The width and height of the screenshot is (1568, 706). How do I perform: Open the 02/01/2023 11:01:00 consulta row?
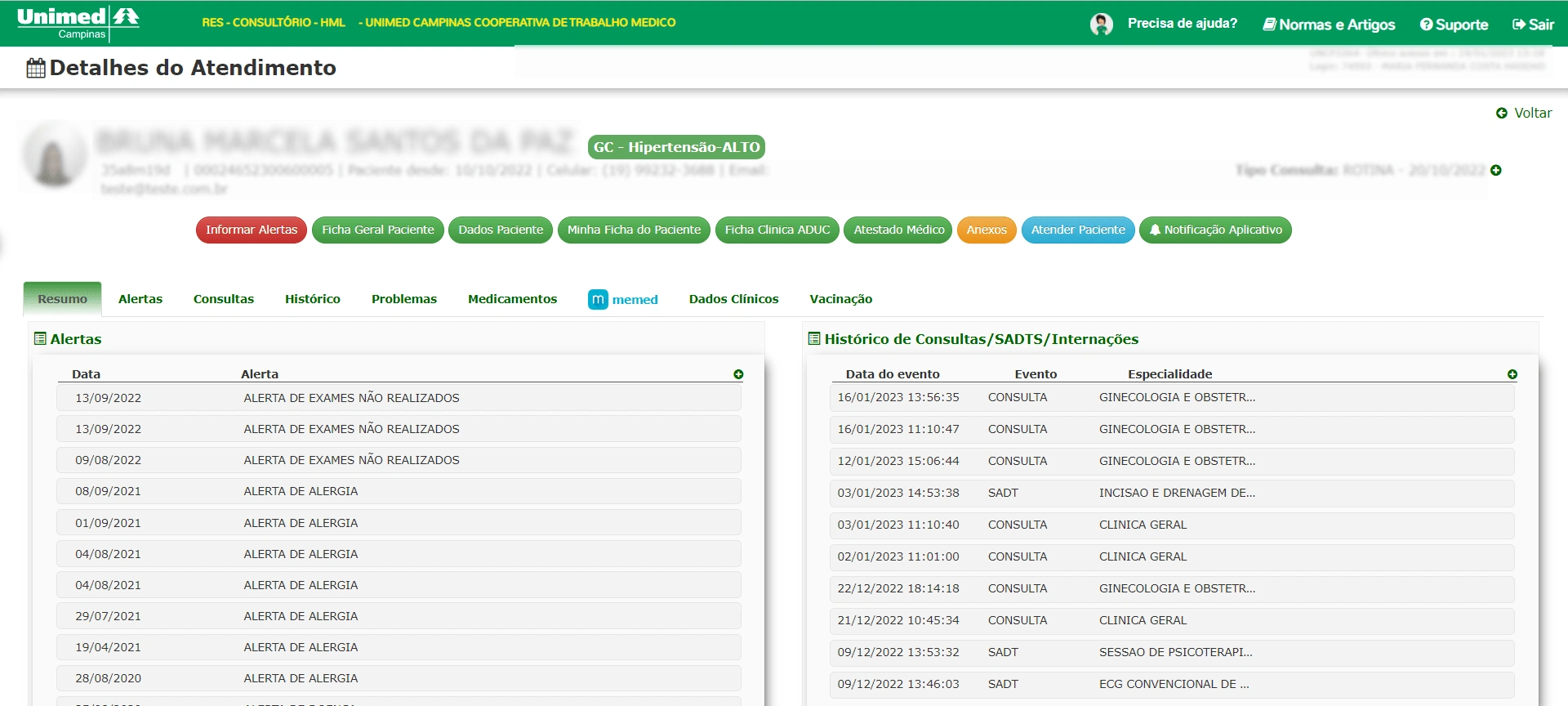point(1172,556)
